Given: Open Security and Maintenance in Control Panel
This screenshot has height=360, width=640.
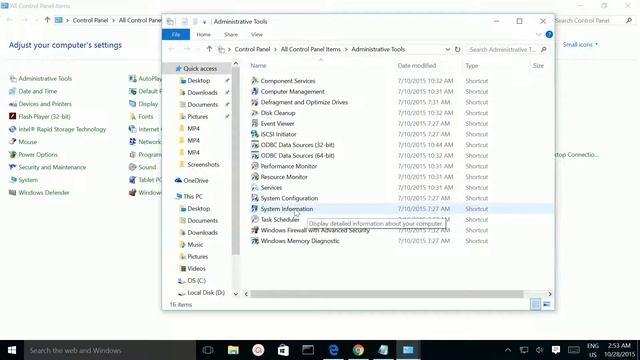Looking at the screenshot, I should tap(52, 167).
